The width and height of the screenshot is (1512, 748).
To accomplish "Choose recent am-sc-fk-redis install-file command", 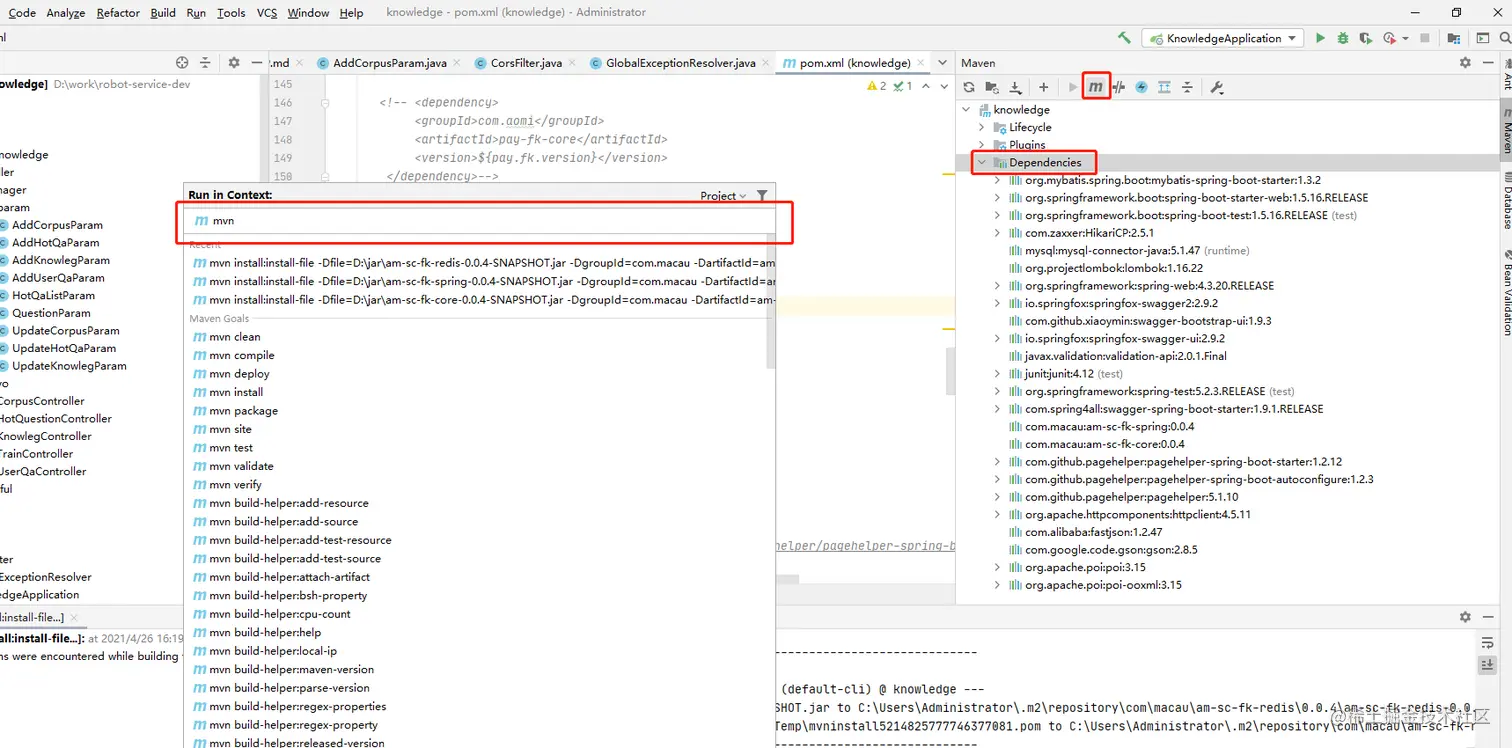I will tap(481, 263).
